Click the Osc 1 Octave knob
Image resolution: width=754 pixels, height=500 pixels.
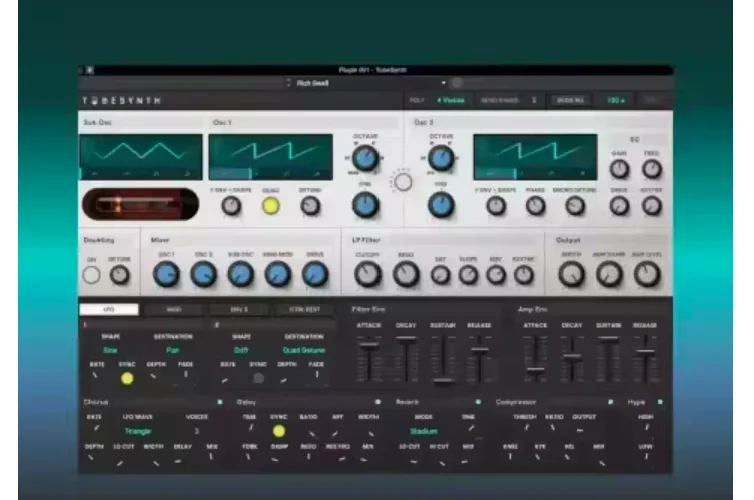[x=365, y=158]
